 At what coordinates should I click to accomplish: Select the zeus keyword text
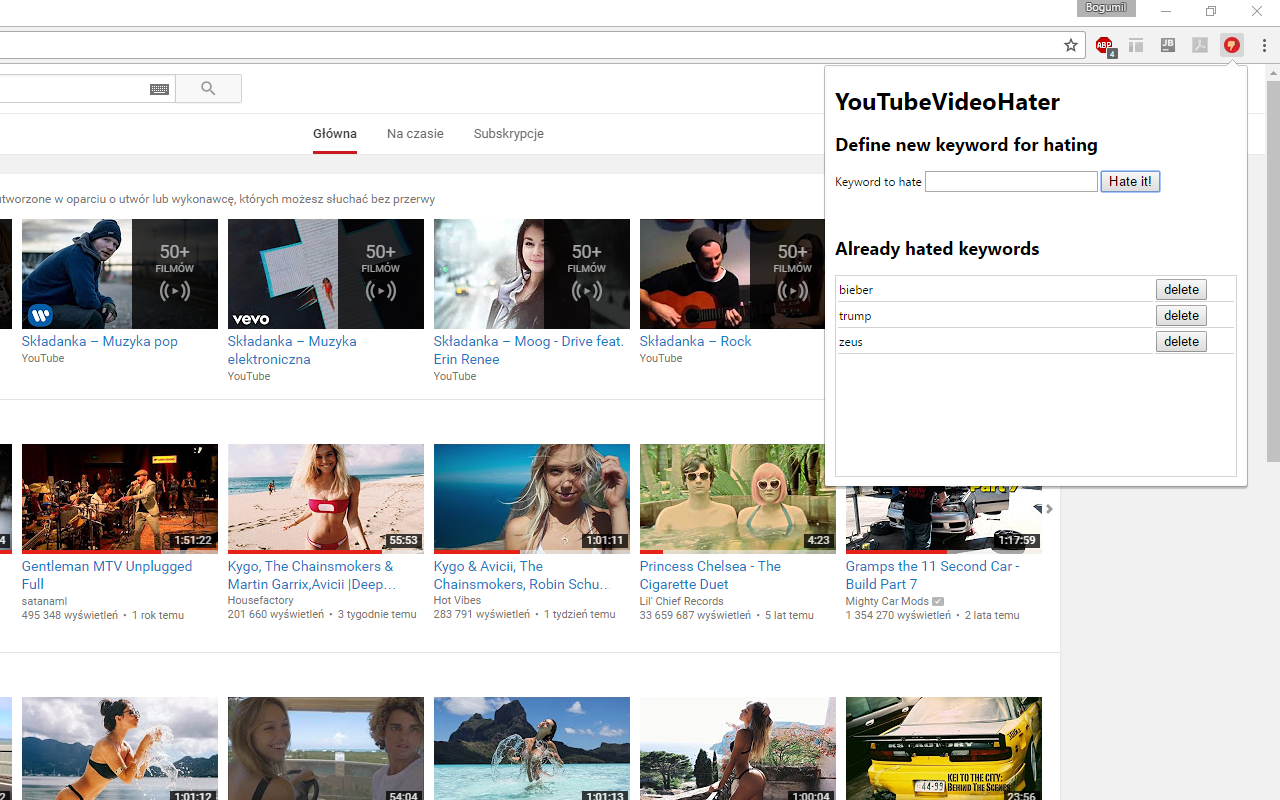851,342
